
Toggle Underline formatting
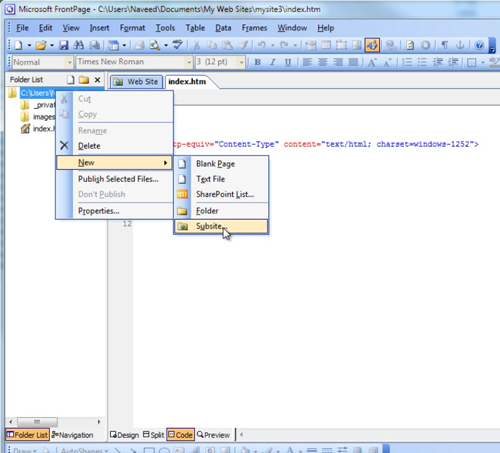coord(288,62)
